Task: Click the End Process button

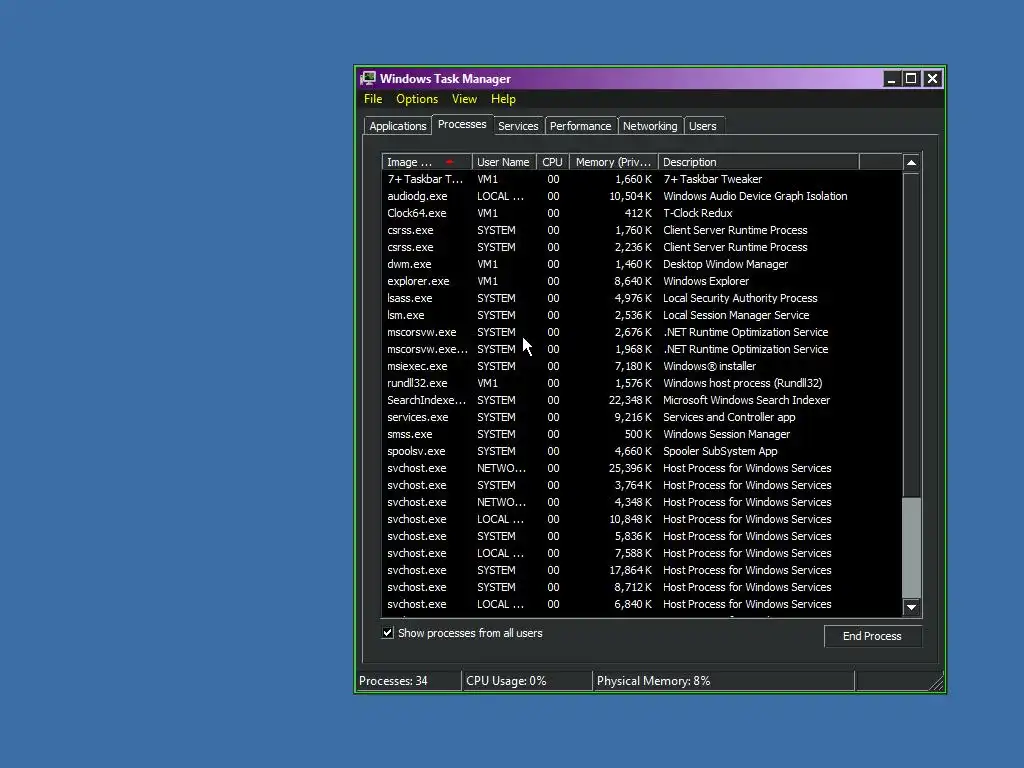Action: [872, 636]
